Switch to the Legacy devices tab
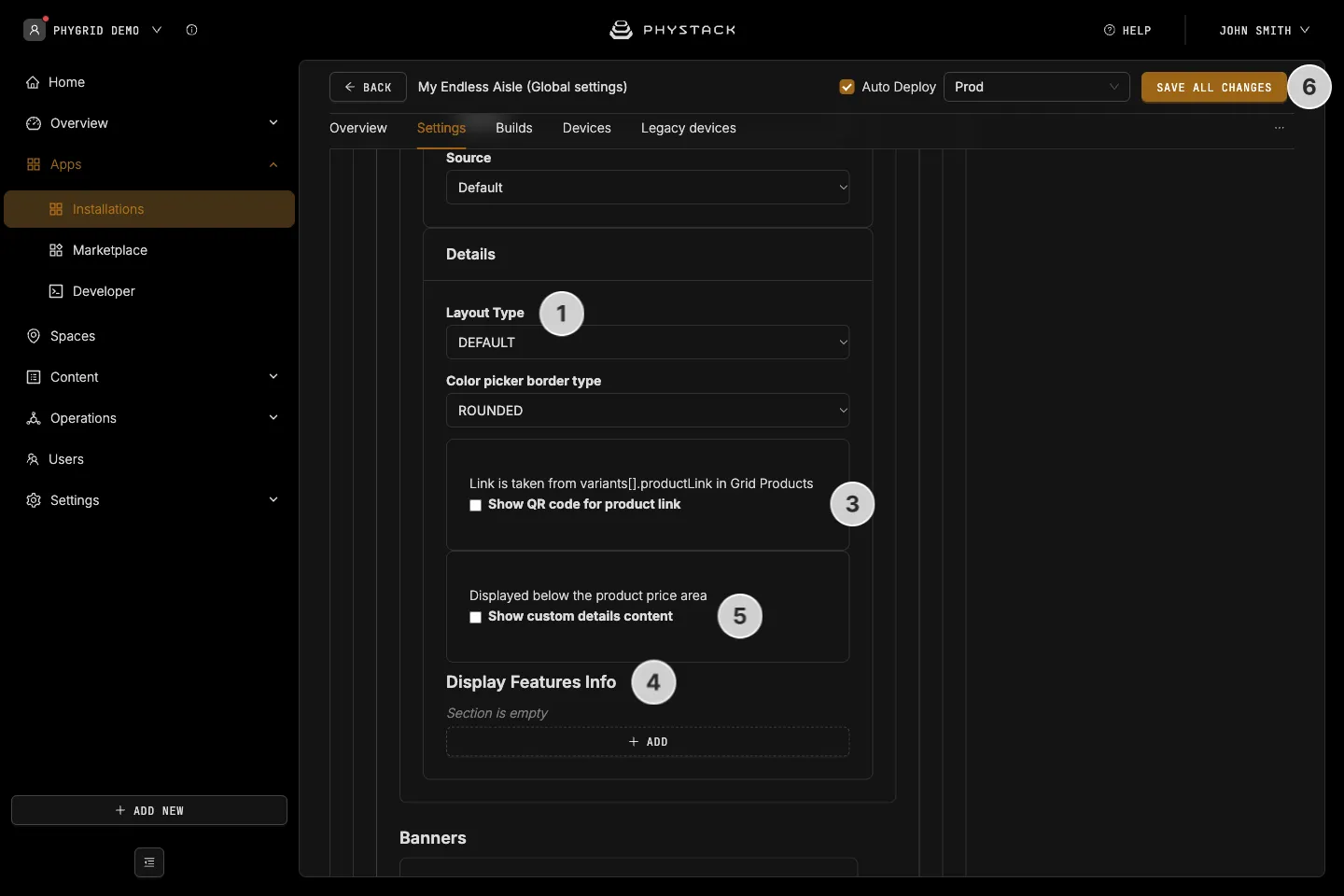Image resolution: width=1344 pixels, height=896 pixels. coord(689,128)
